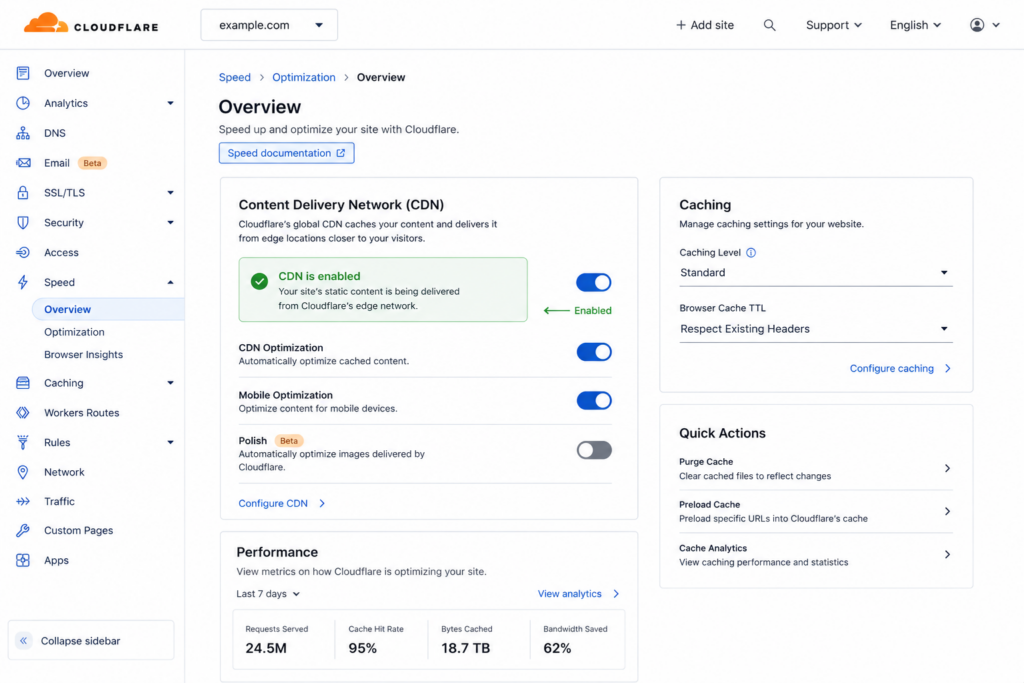This screenshot has height=683, width=1024.
Task: Disable the Mobile Optimization toggle
Action: (594, 400)
